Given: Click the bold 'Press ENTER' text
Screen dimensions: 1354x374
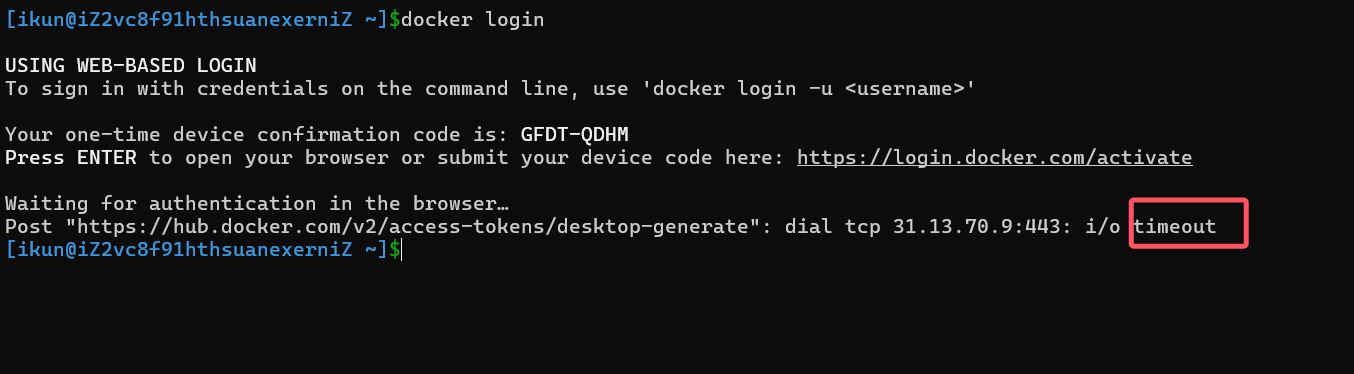Looking at the screenshot, I should [71, 158].
